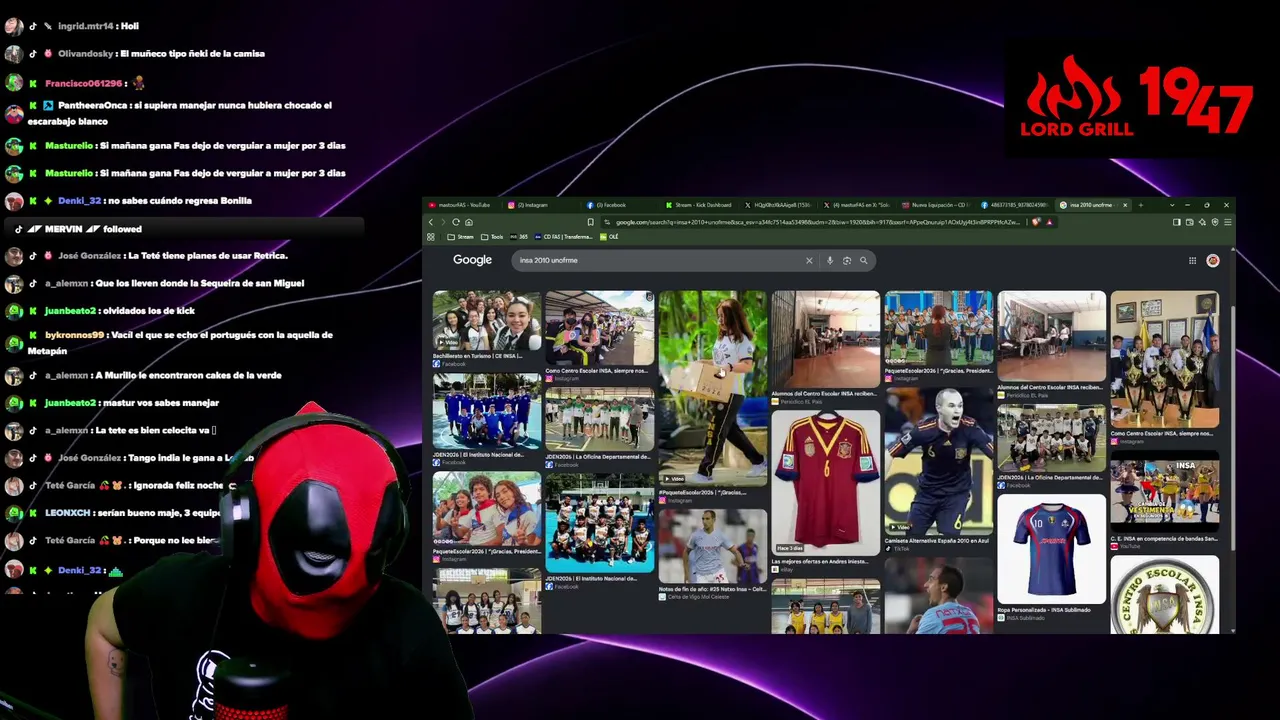Open the Tools bookmarks folder

492,237
